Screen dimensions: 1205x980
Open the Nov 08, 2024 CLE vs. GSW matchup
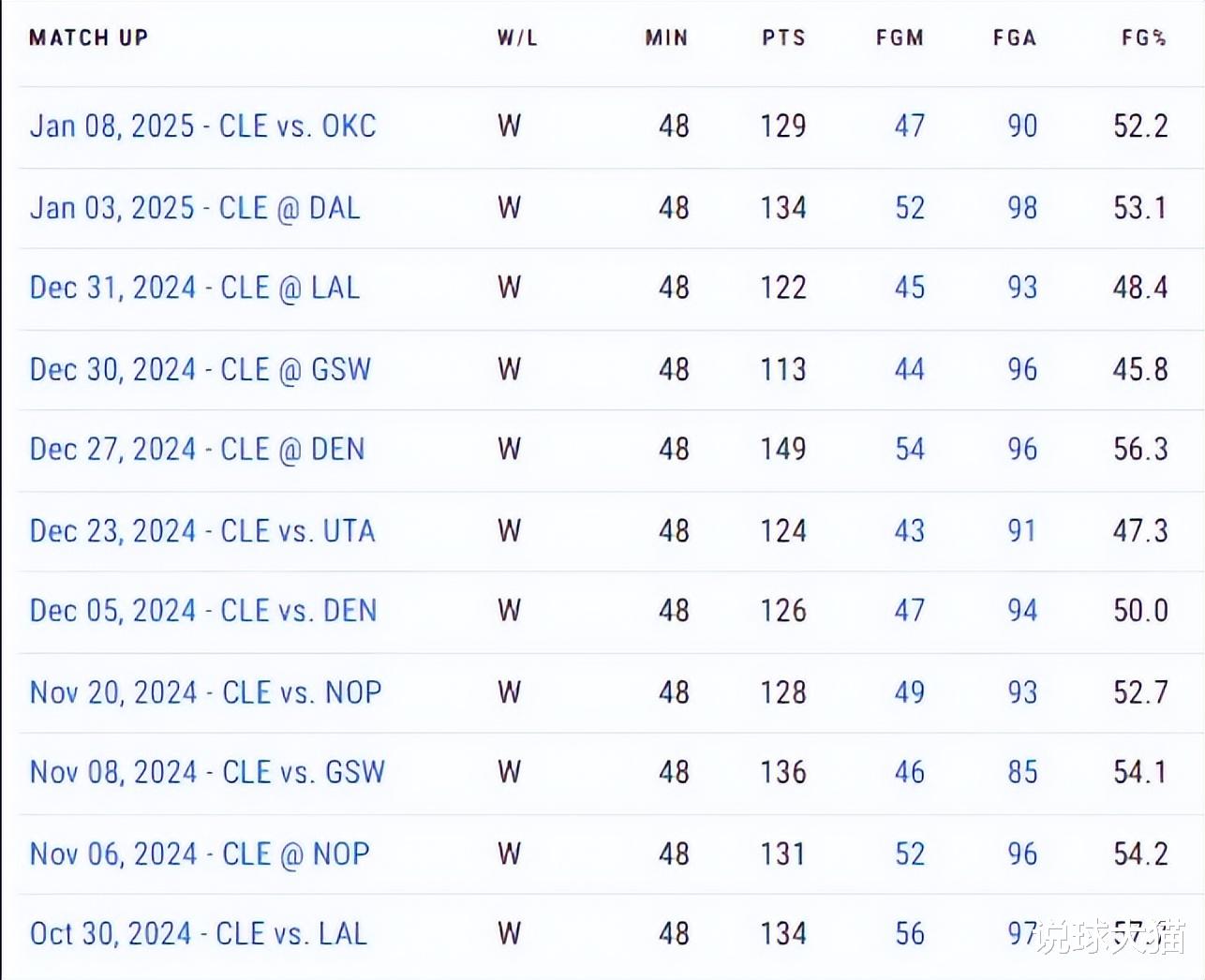[x=207, y=772]
